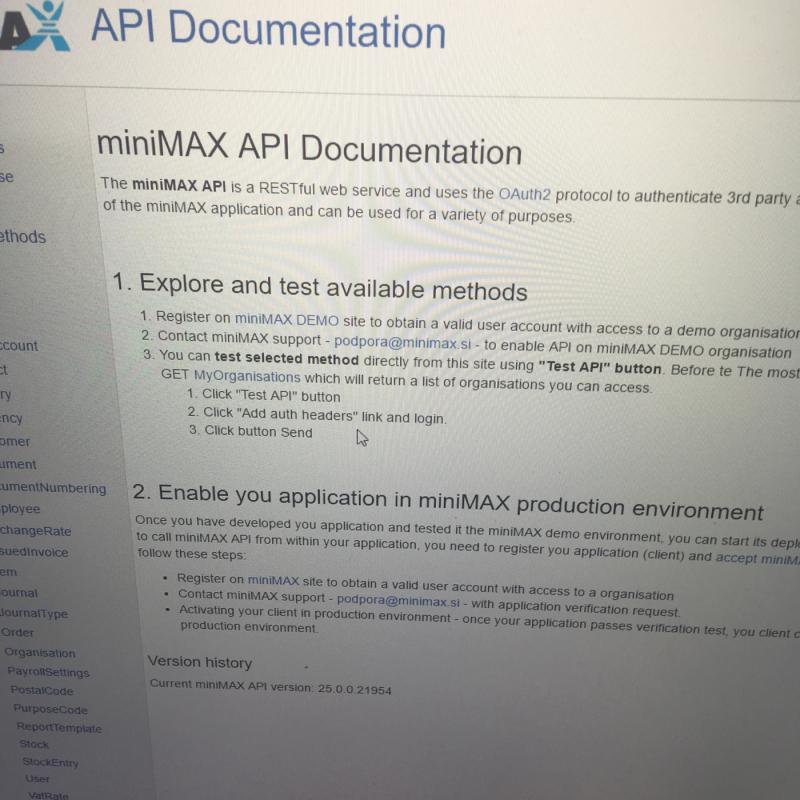Open PostalCode in the sidebar list
The image size is (800, 800).
click(41, 691)
